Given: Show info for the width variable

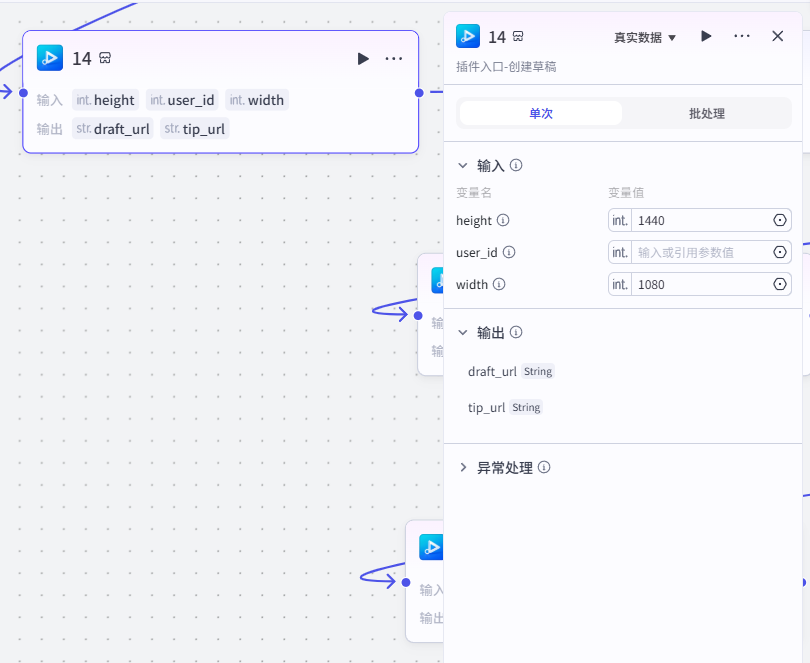Looking at the screenshot, I should (x=499, y=284).
